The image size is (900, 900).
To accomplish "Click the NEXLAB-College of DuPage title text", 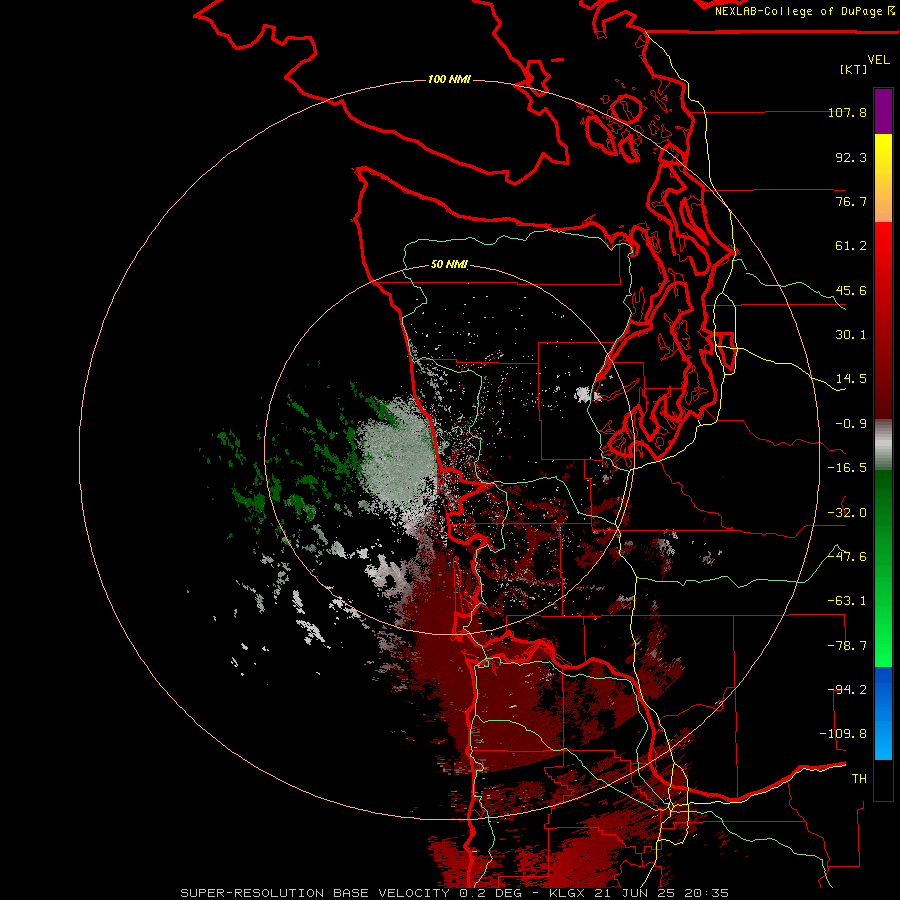I will click(x=804, y=11).
